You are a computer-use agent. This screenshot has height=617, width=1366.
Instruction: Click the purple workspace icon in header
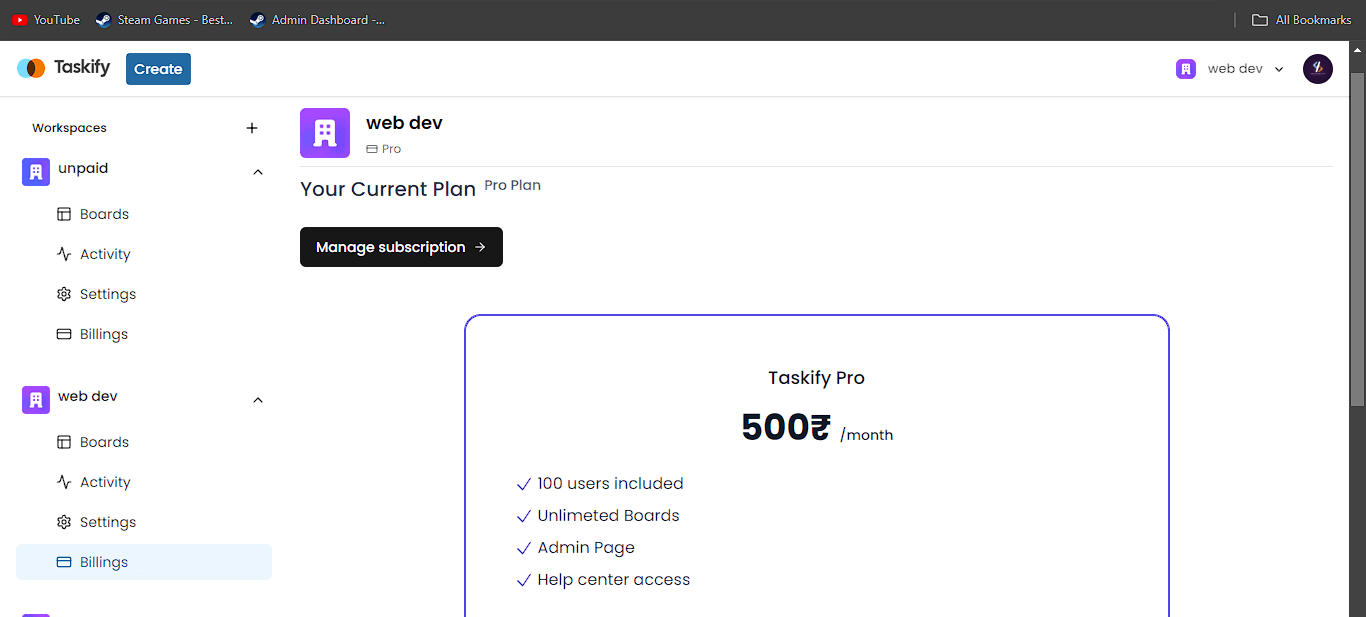[x=1186, y=69]
